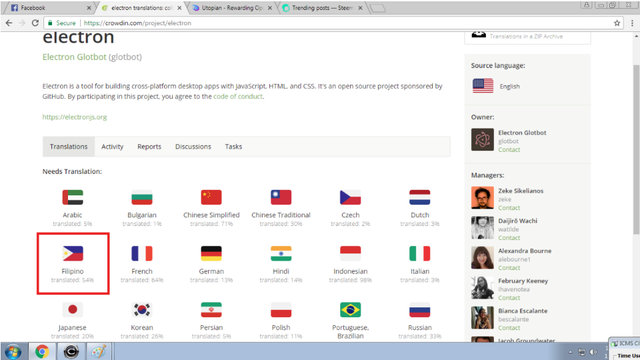Contact the owner Electron Glotbot

(x=509, y=150)
